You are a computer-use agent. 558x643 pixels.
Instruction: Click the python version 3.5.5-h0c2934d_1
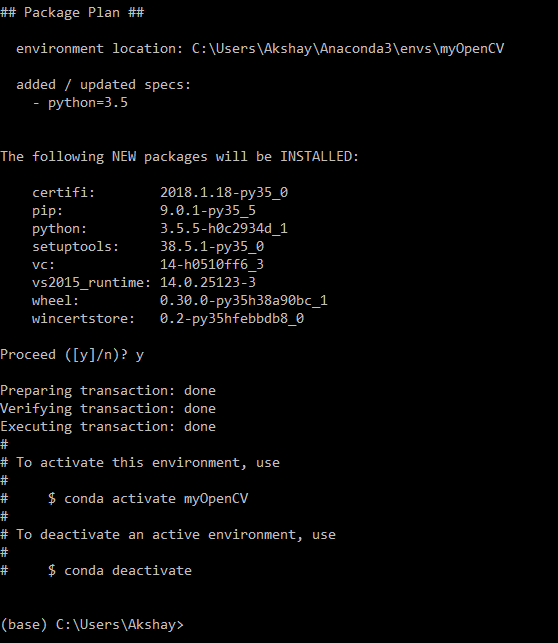pos(224,228)
